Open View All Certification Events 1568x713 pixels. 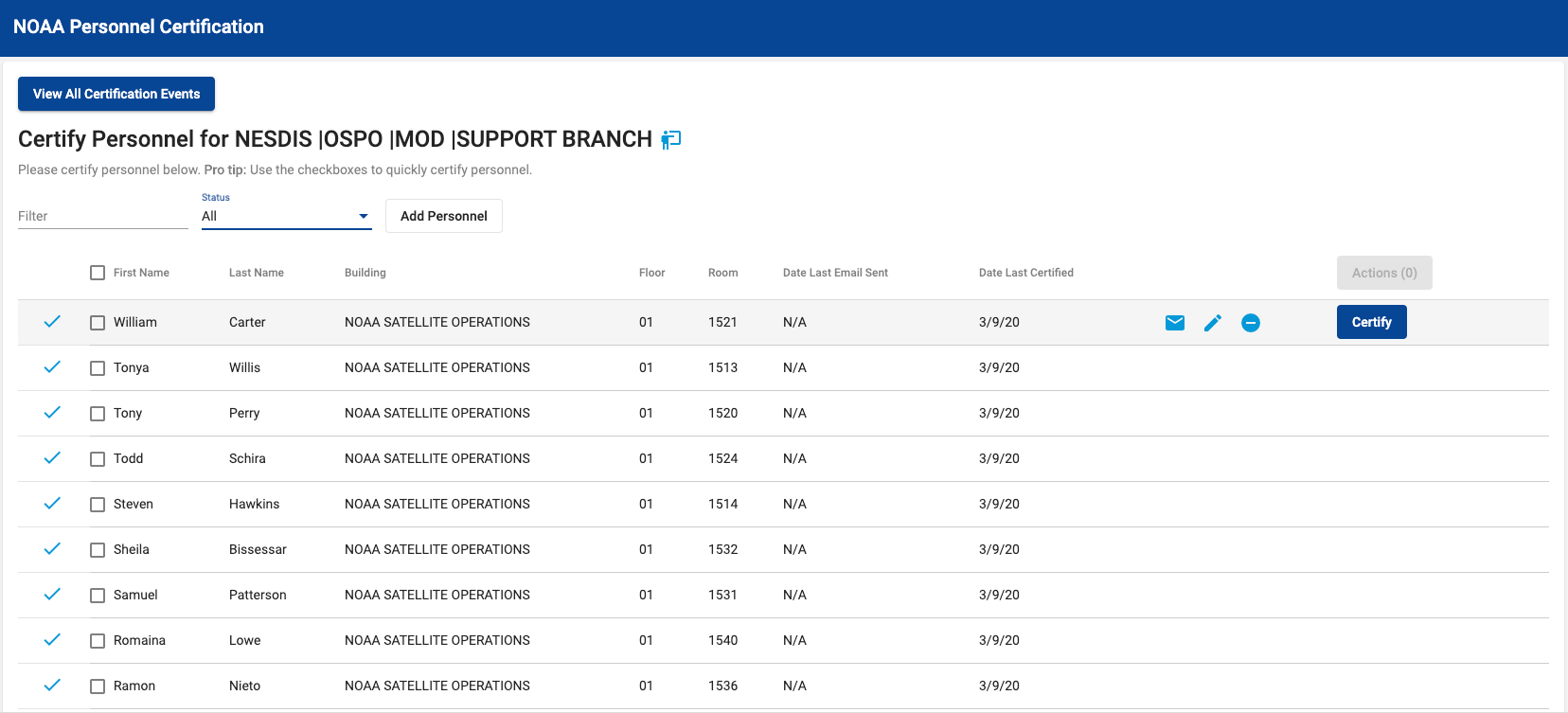point(116,94)
